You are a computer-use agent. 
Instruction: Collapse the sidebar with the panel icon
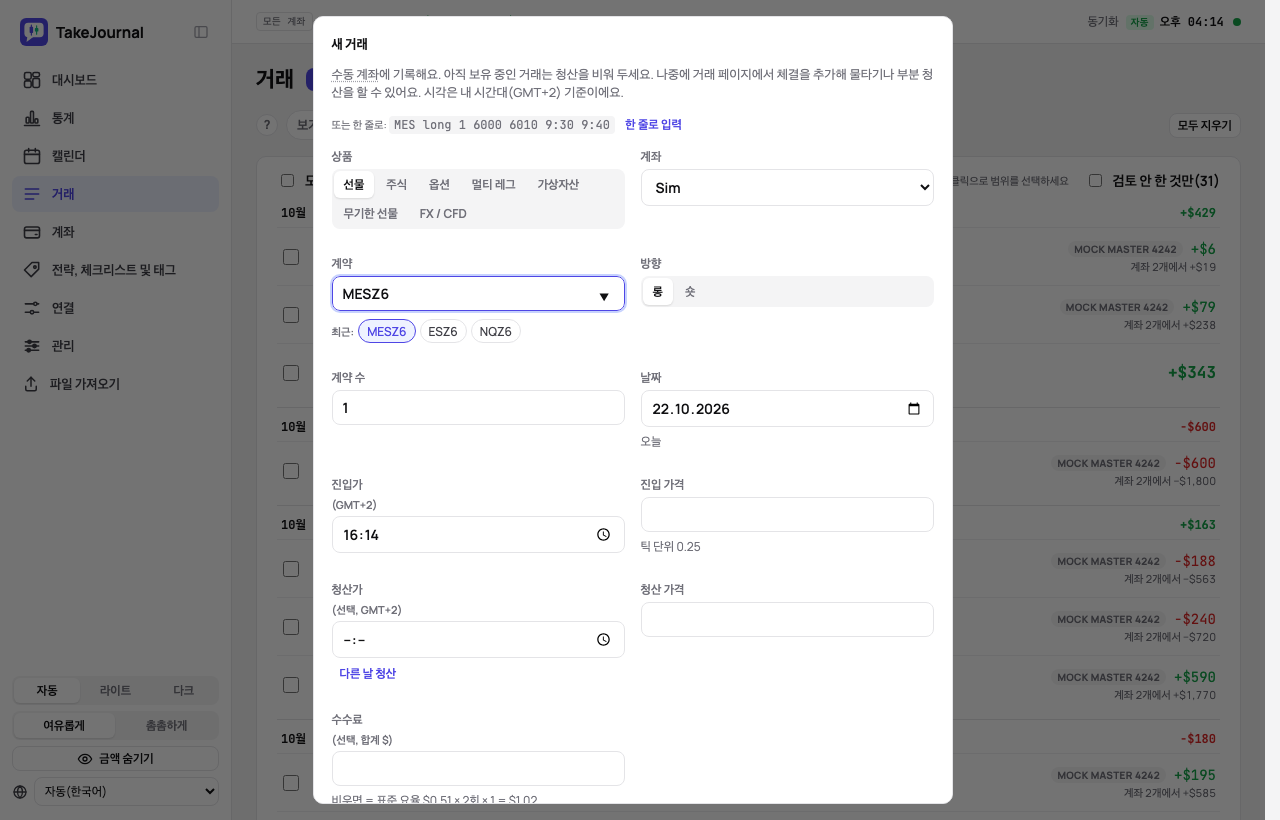201,32
